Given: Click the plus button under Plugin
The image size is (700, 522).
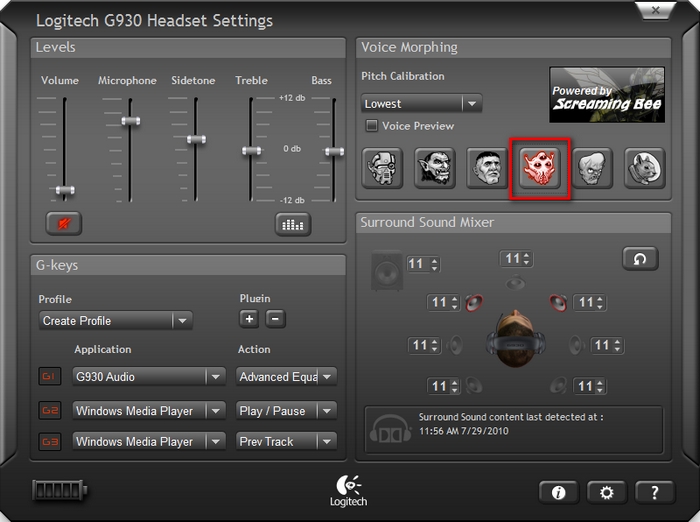Looking at the screenshot, I should coord(249,319).
